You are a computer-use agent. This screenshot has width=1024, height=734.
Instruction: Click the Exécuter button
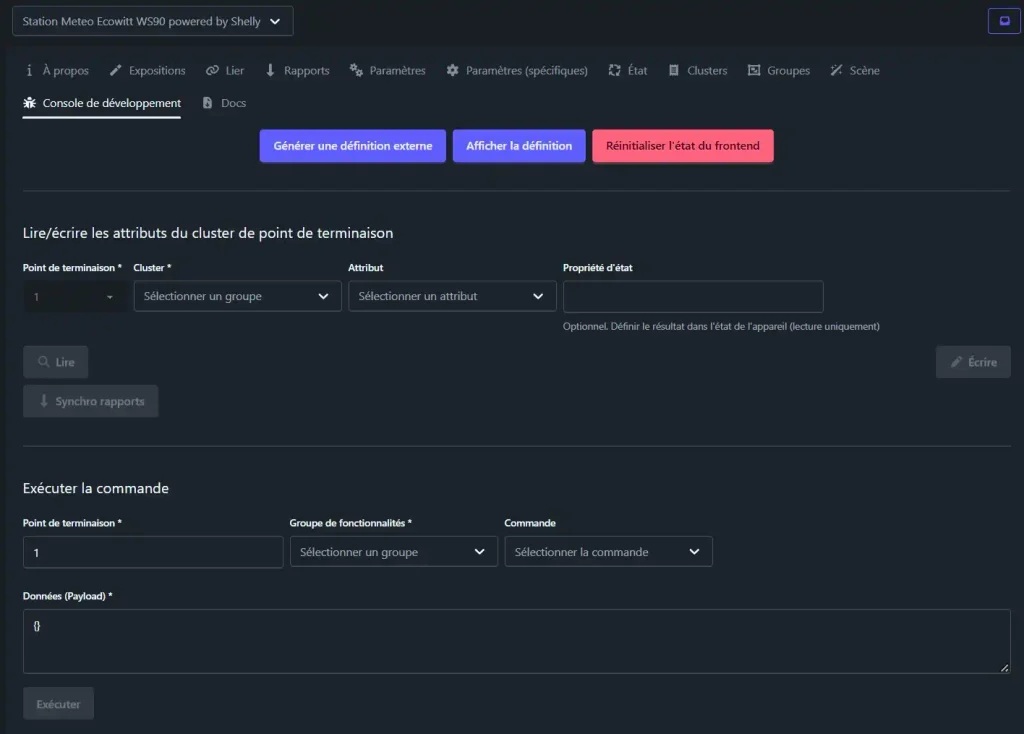coord(58,704)
